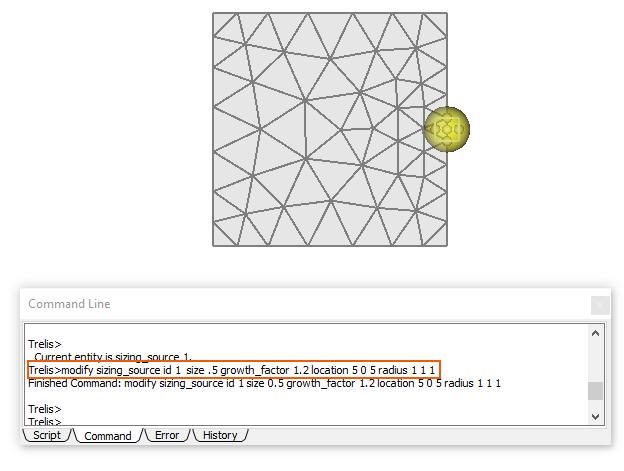The width and height of the screenshot is (624, 471).
Task: Close the Command Line panel
Action: coord(598,305)
